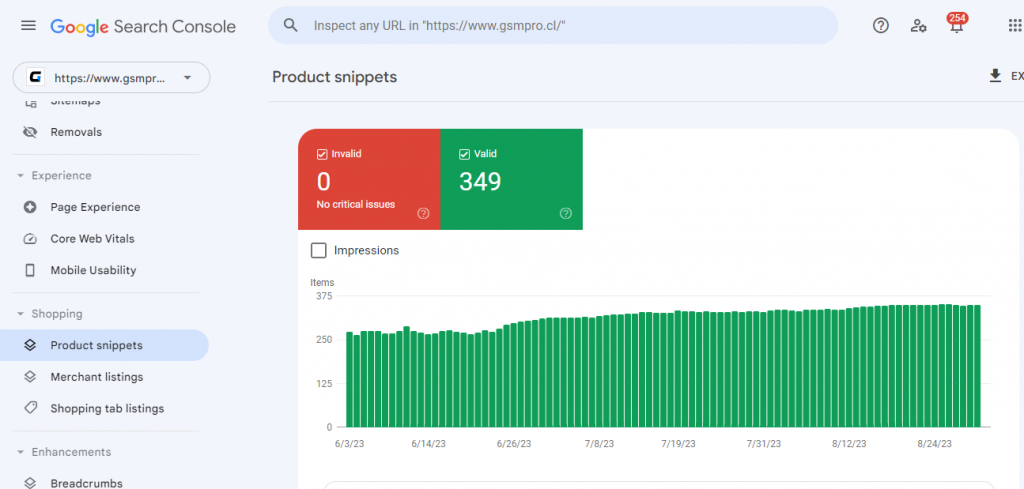Click the 7/8/23 date axis label
The width and height of the screenshot is (1024, 489).
click(599, 444)
